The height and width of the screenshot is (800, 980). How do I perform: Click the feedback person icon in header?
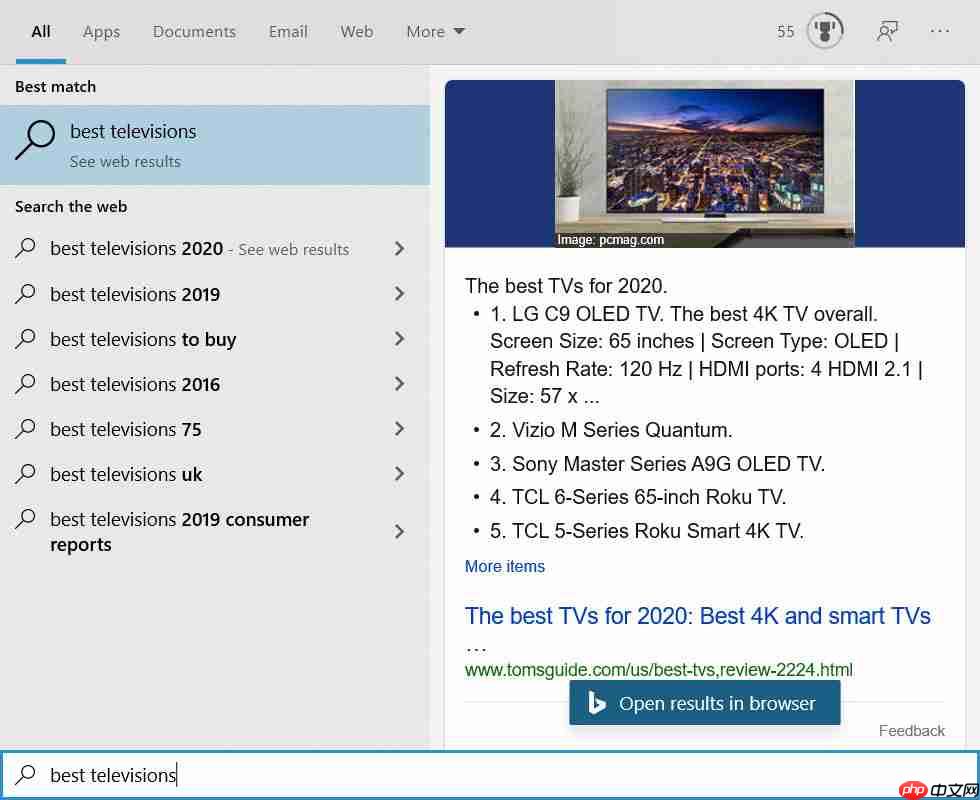[887, 31]
